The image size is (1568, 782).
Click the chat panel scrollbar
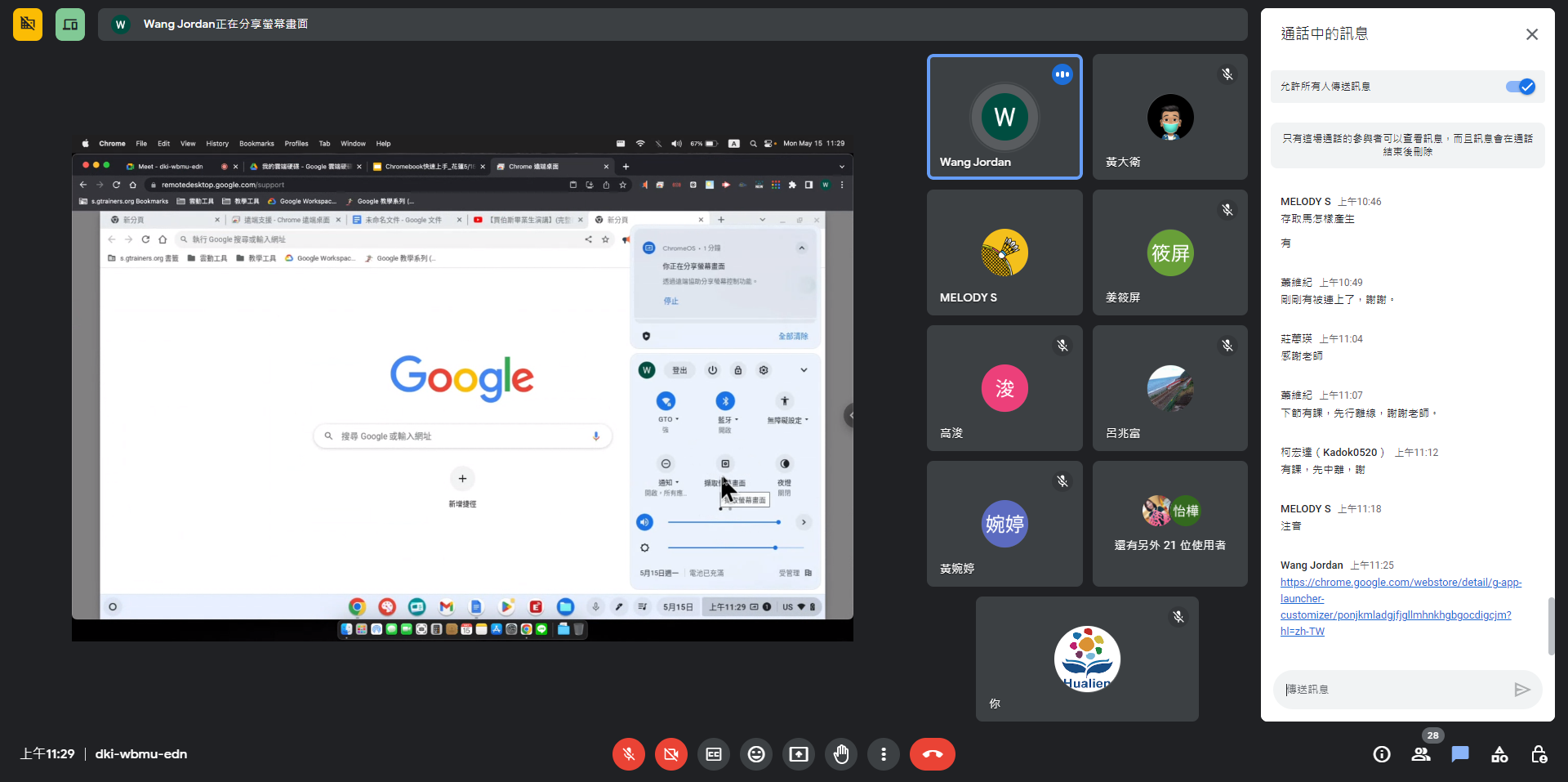(x=1551, y=625)
